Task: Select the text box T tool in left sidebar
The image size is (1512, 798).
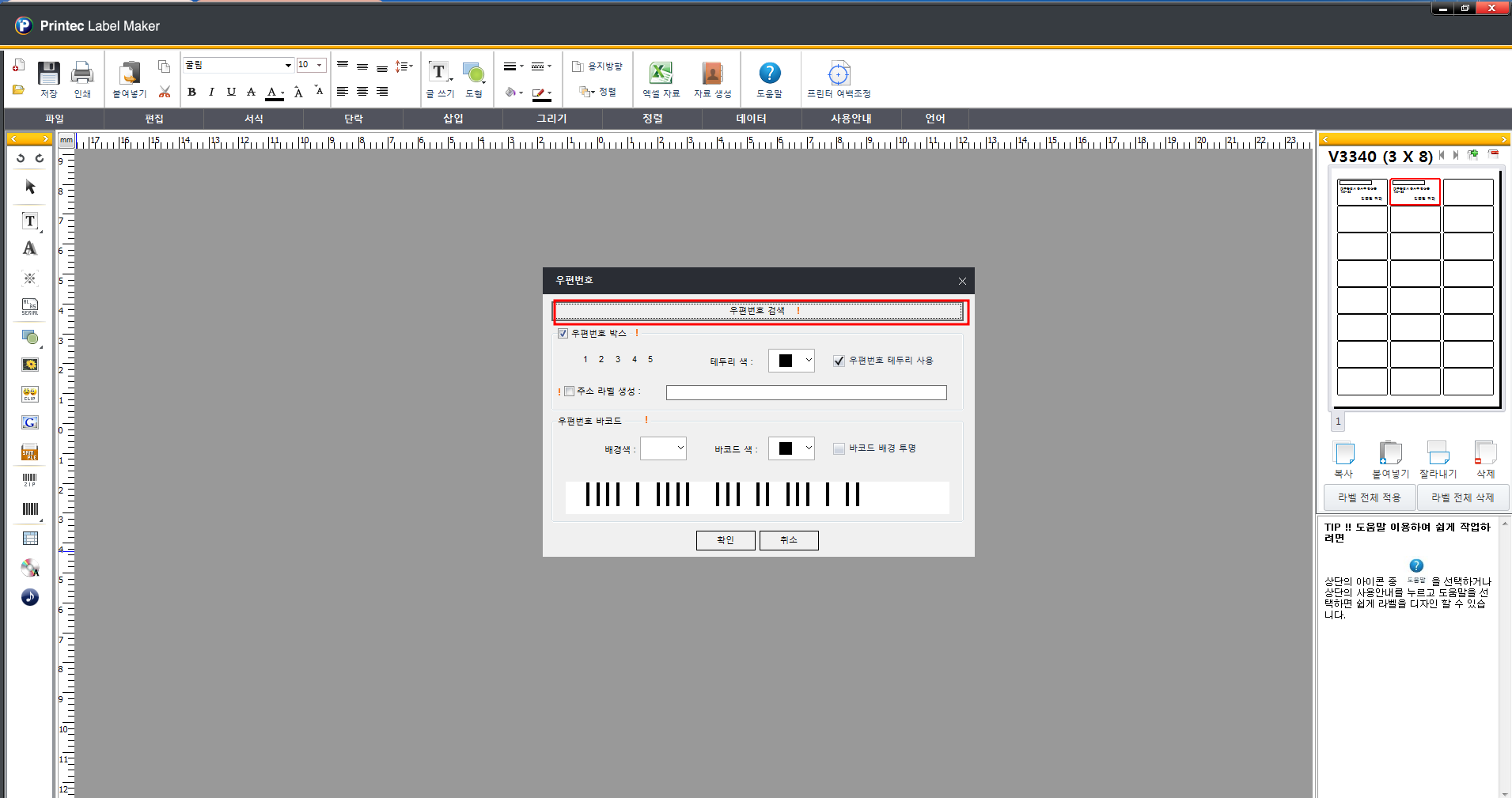Action: (x=30, y=221)
